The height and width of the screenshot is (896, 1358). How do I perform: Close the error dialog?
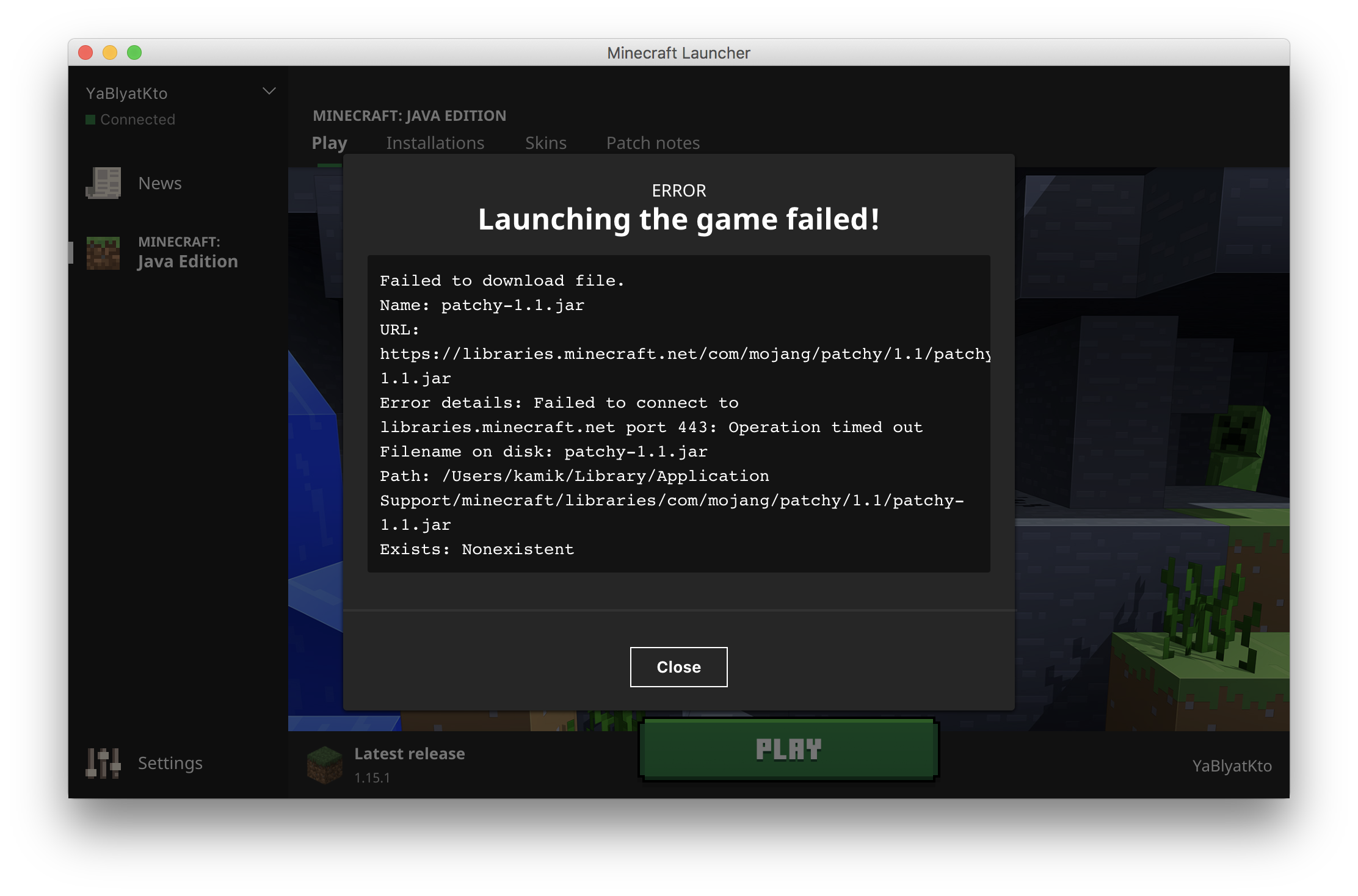pos(678,667)
